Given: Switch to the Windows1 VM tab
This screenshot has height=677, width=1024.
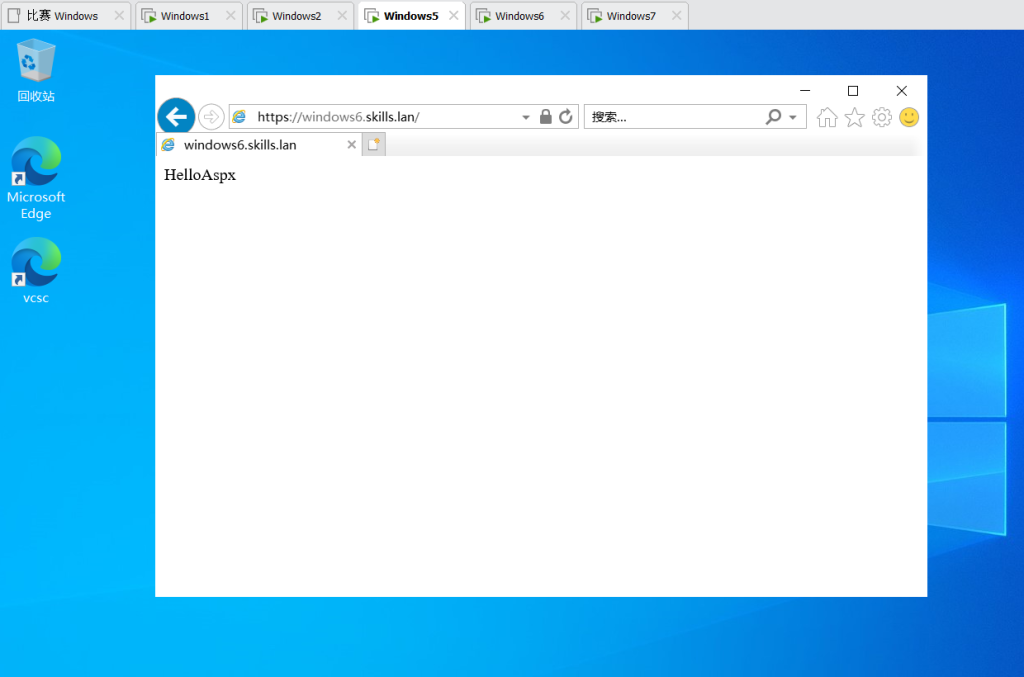Looking at the screenshot, I should [x=184, y=16].
